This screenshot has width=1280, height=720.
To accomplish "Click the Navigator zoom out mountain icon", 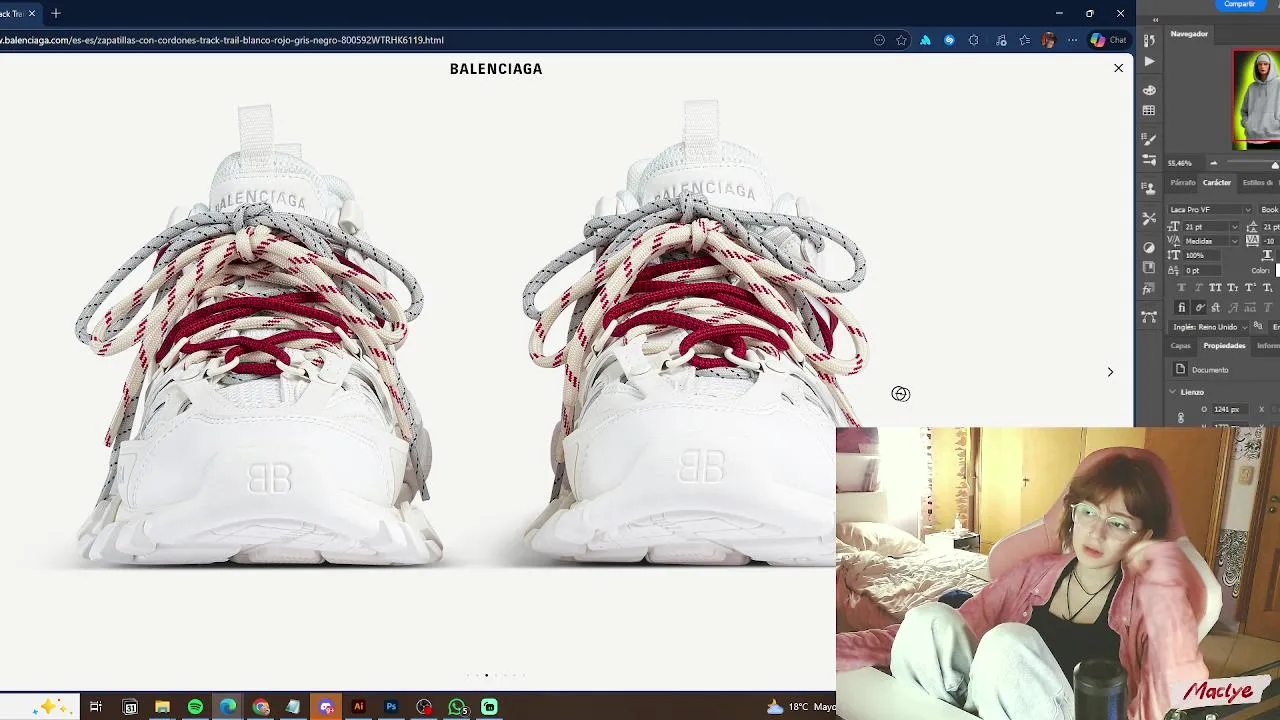I will [1214, 163].
